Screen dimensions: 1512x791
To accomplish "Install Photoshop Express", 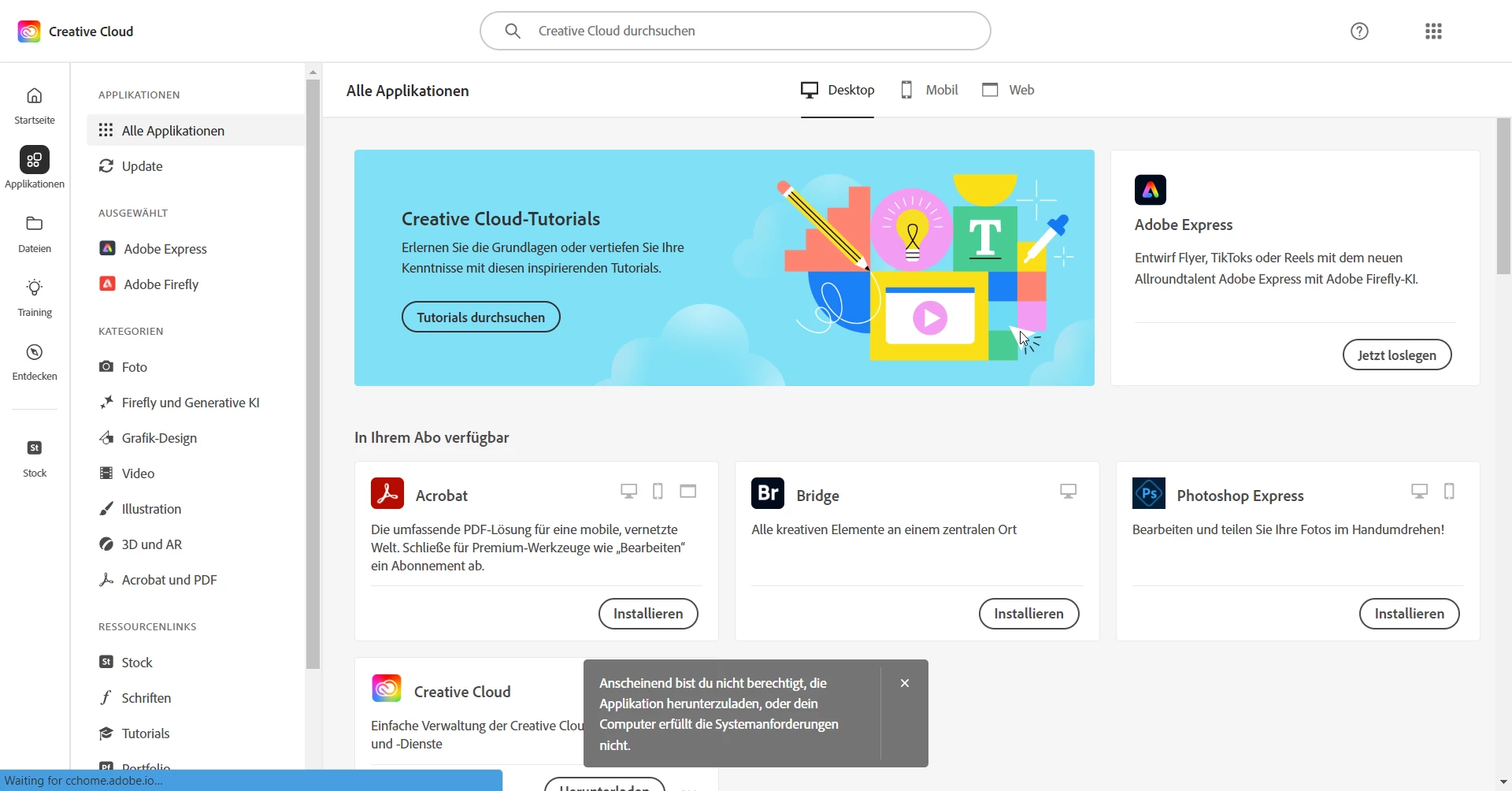I will [x=1410, y=614].
